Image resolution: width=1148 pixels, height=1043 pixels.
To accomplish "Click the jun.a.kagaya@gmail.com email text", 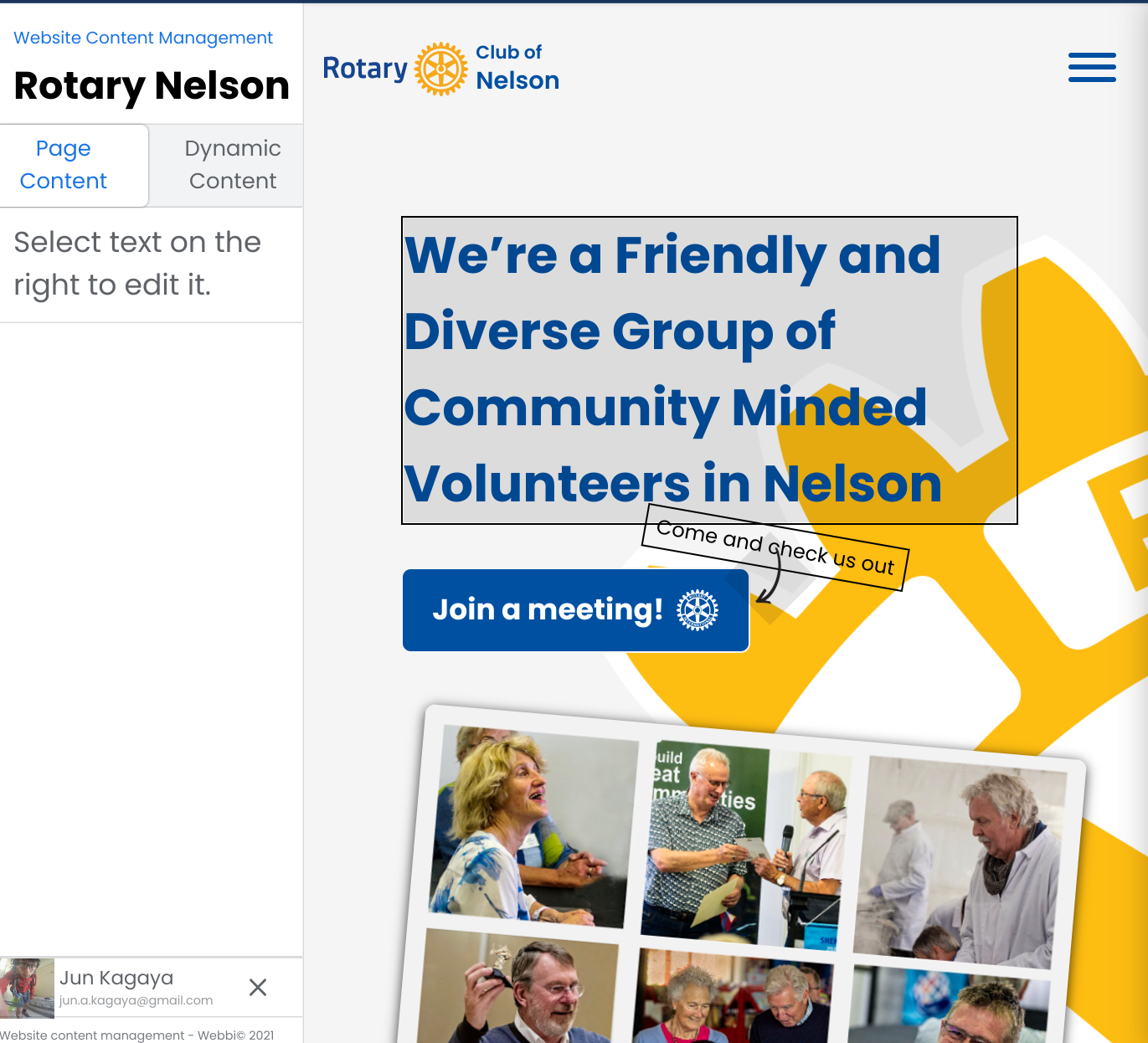I will (136, 1000).
